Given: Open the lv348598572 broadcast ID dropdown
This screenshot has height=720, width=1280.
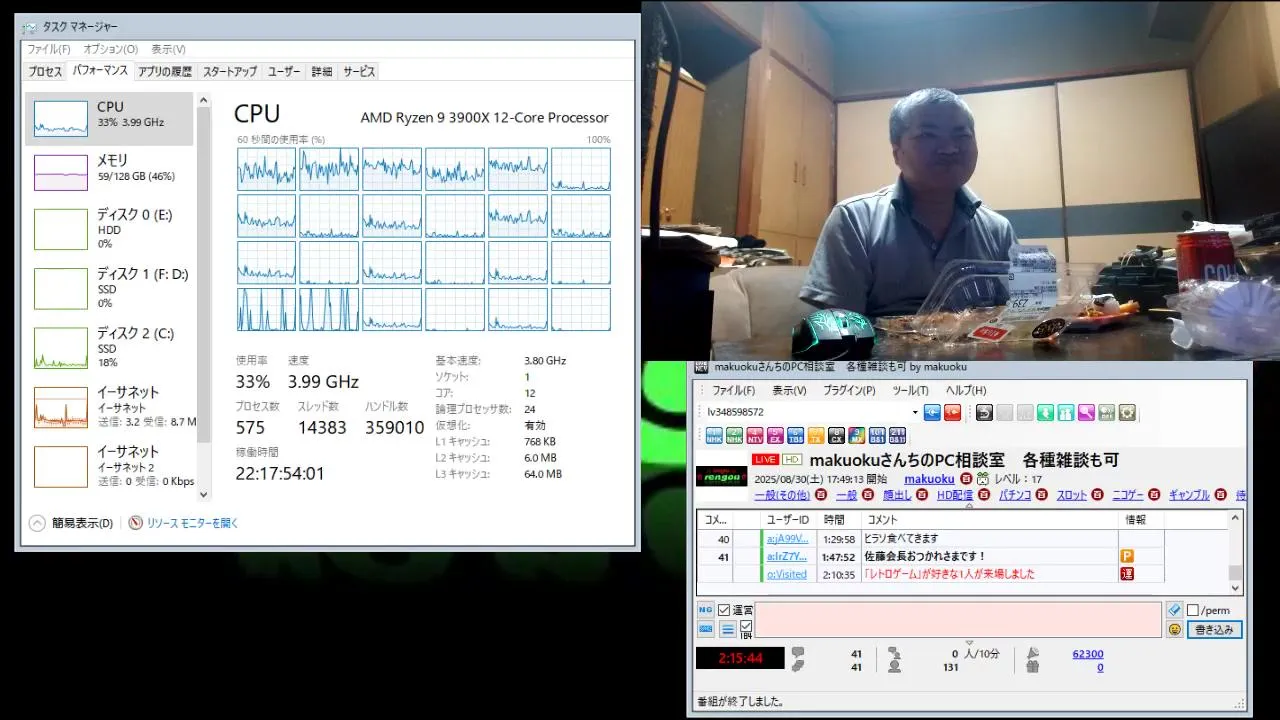Looking at the screenshot, I should coord(914,412).
